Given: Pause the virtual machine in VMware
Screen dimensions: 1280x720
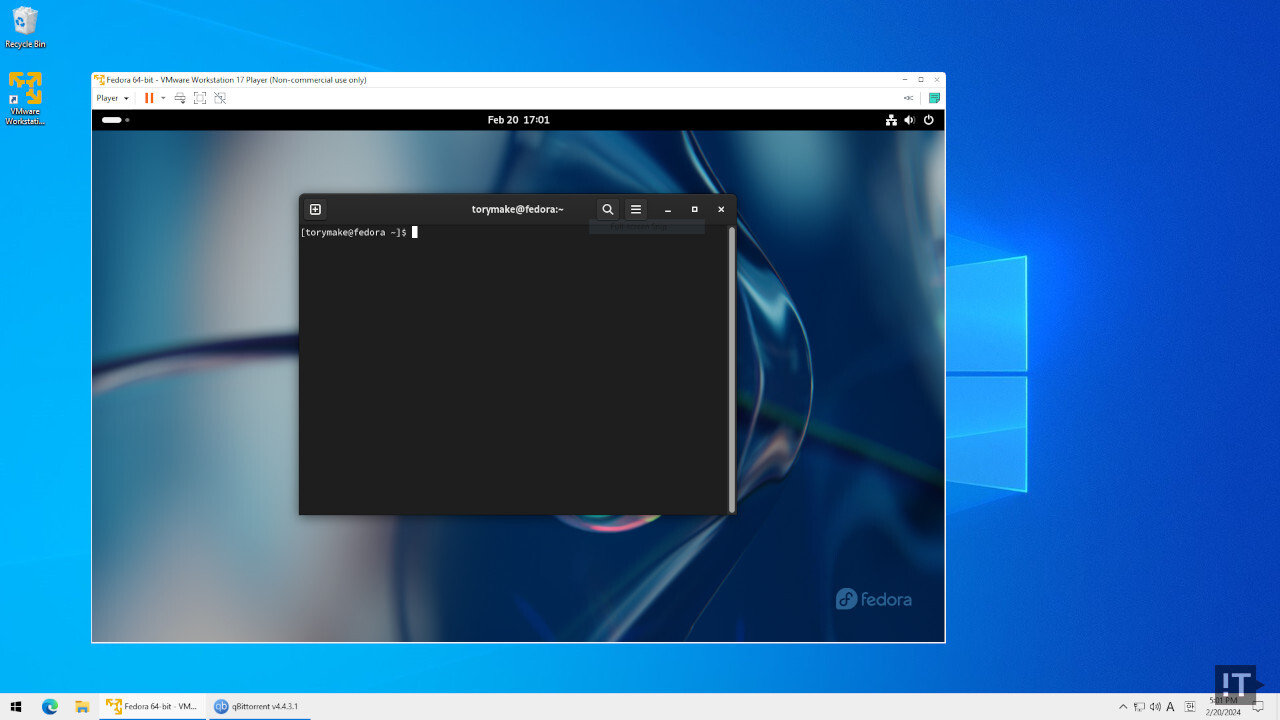Looking at the screenshot, I should [x=149, y=98].
